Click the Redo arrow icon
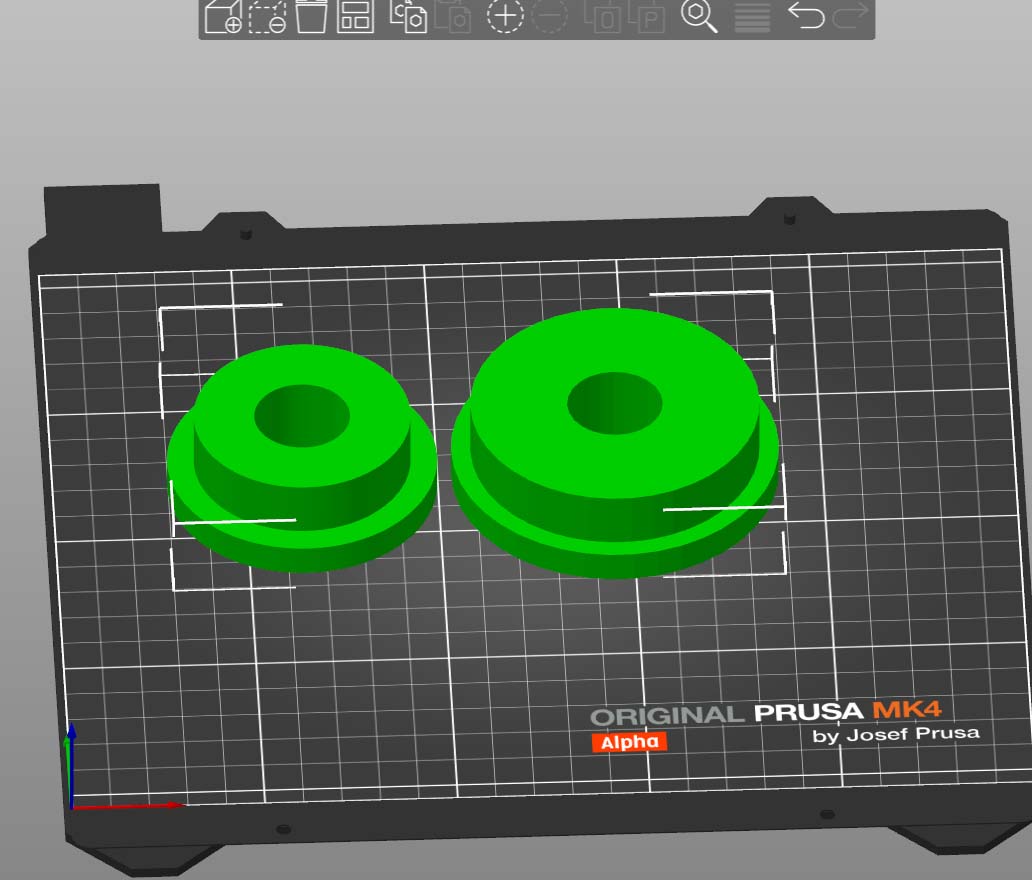Image resolution: width=1032 pixels, height=880 pixels. click(850, 15)
